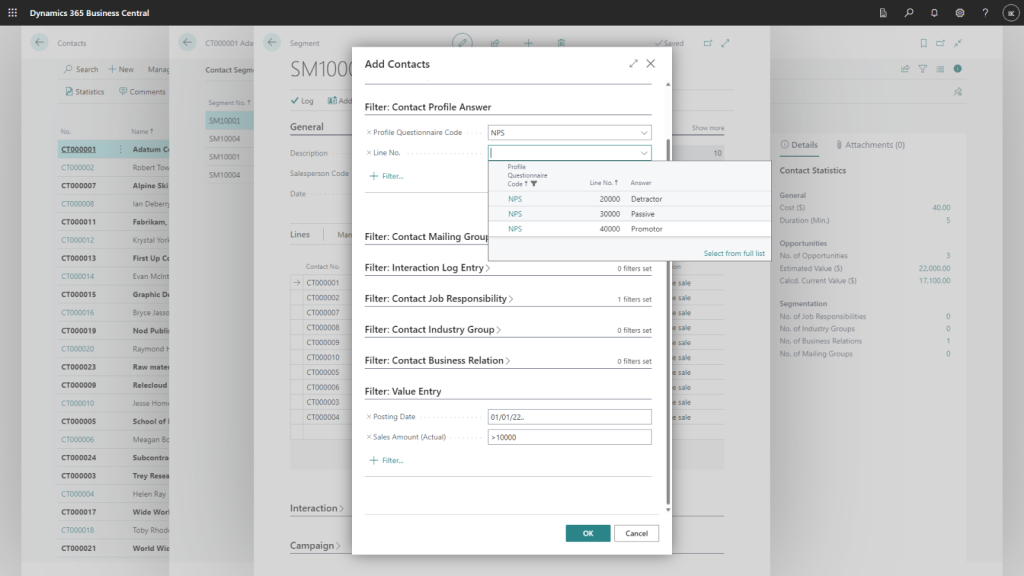This screenshot has width=1024, height=576.
Task: Toggle the list layout view icon
Action: pyautogui.click(x=940, y=69)
